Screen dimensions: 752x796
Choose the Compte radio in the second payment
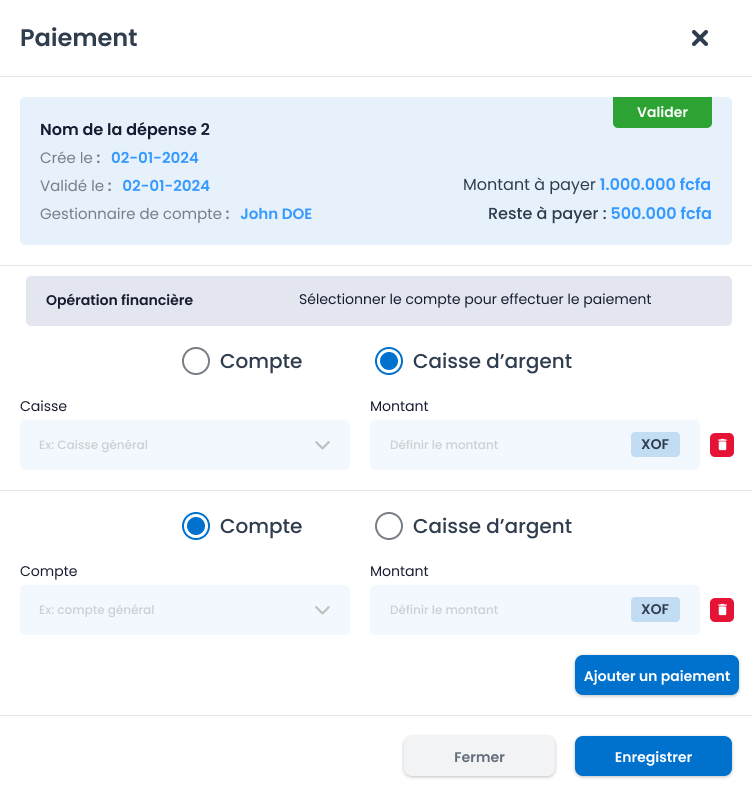[196, 526]
